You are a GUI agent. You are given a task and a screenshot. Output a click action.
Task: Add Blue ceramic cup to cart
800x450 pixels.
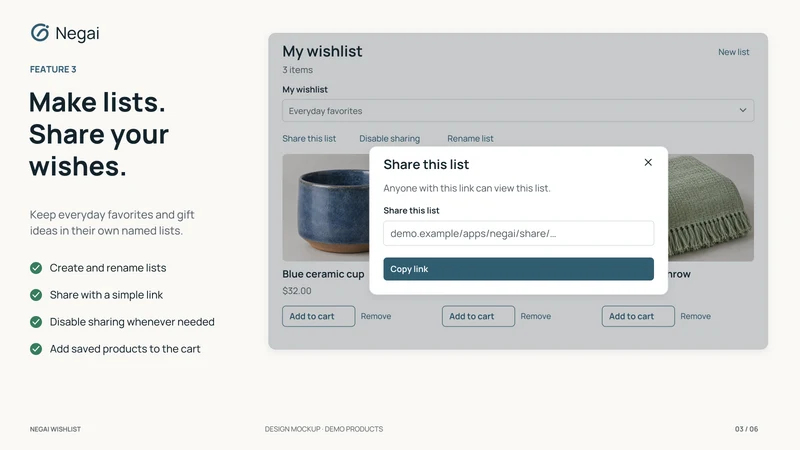click(x=318, y=316)
